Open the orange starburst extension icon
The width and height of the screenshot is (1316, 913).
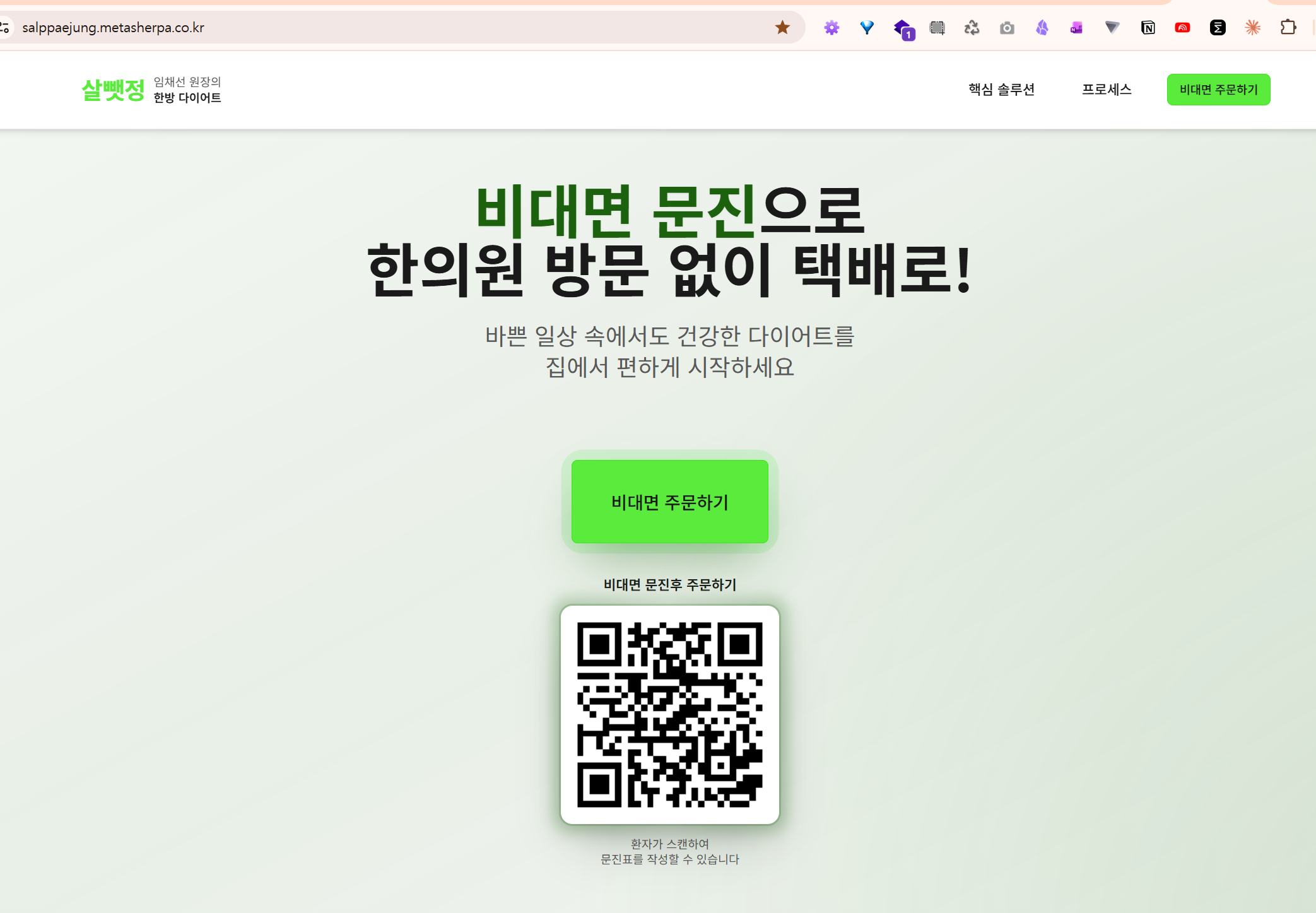tap(1253, 27)
